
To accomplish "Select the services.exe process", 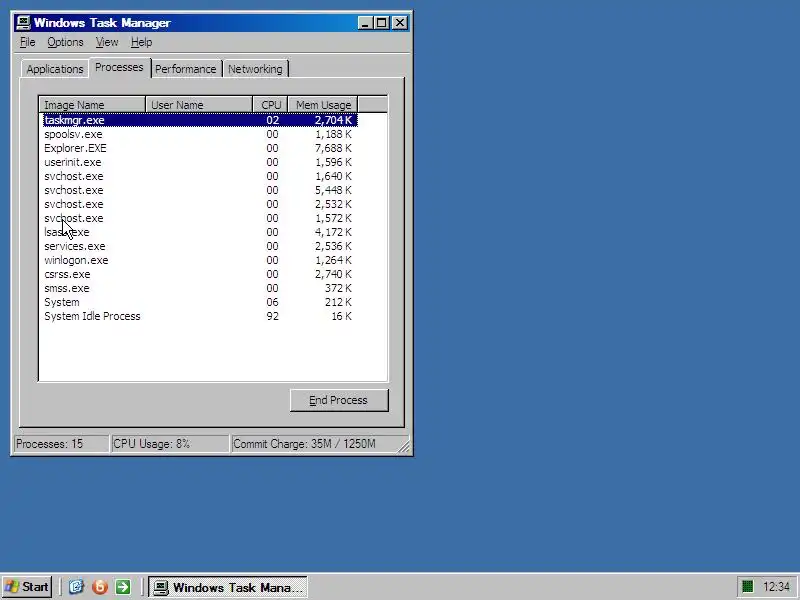I will tap(200, 246).
